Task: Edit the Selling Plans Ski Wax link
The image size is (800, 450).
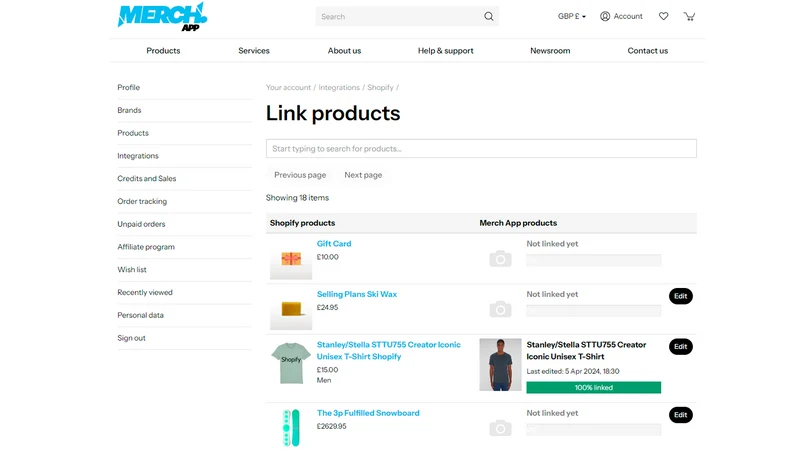Action: 681,296
